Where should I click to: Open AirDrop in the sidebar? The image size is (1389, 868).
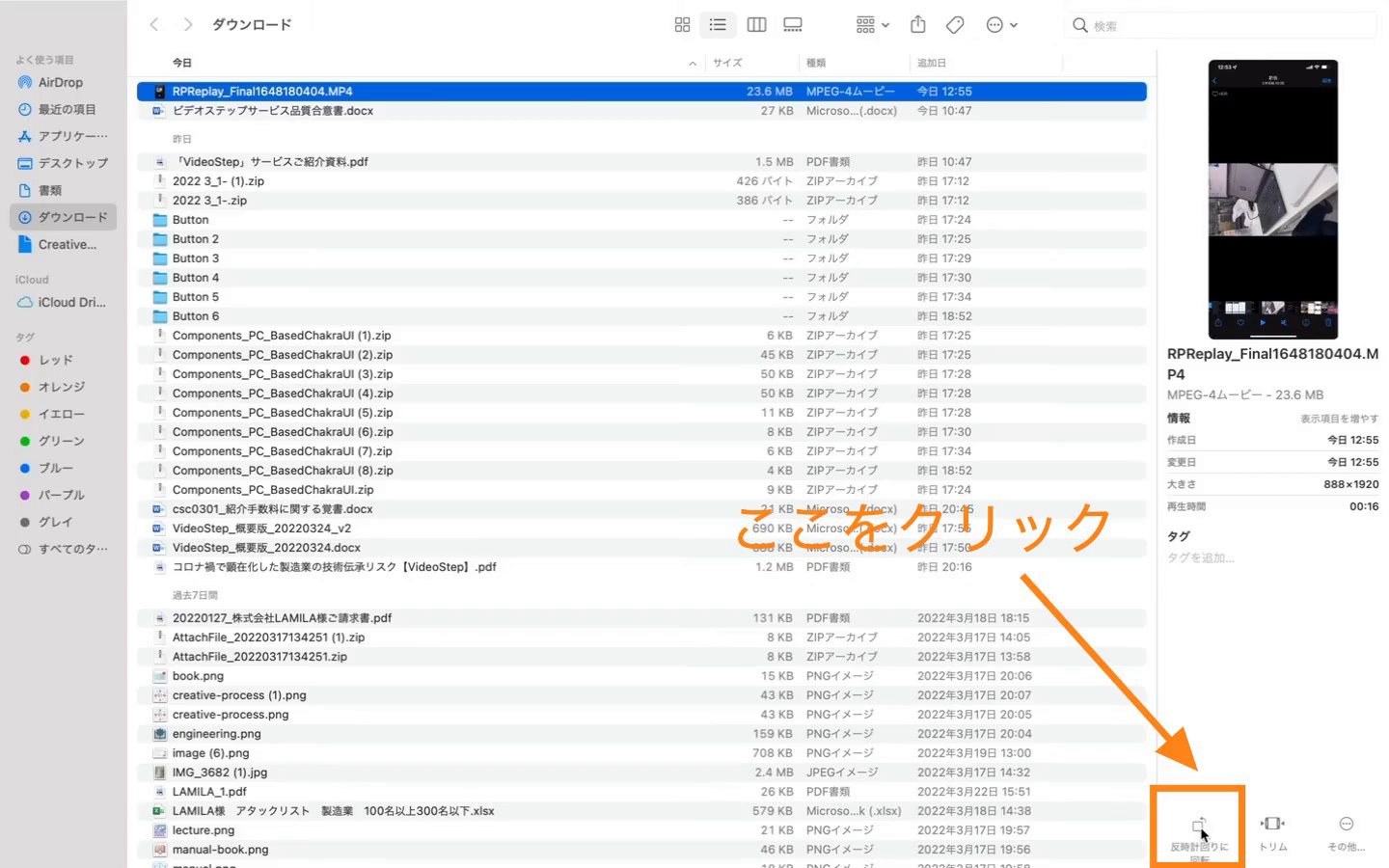point(60,83)
